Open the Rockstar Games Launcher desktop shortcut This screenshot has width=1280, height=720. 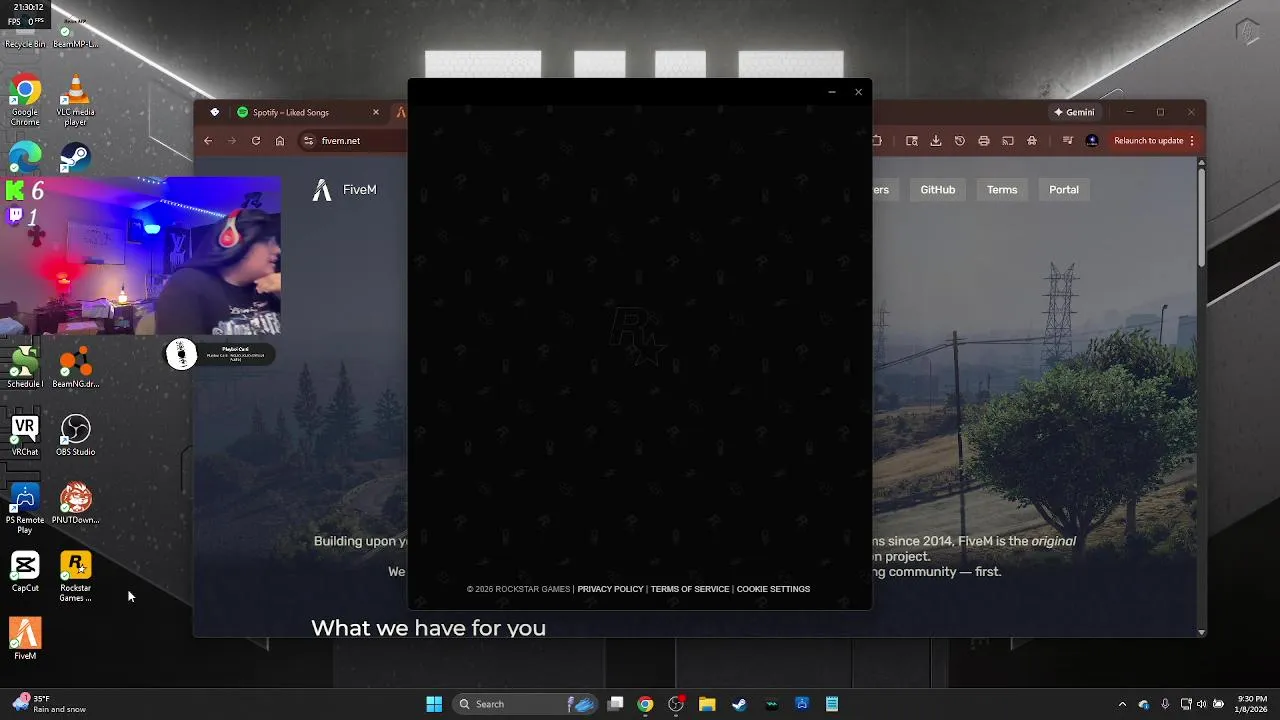click(75, 577)
